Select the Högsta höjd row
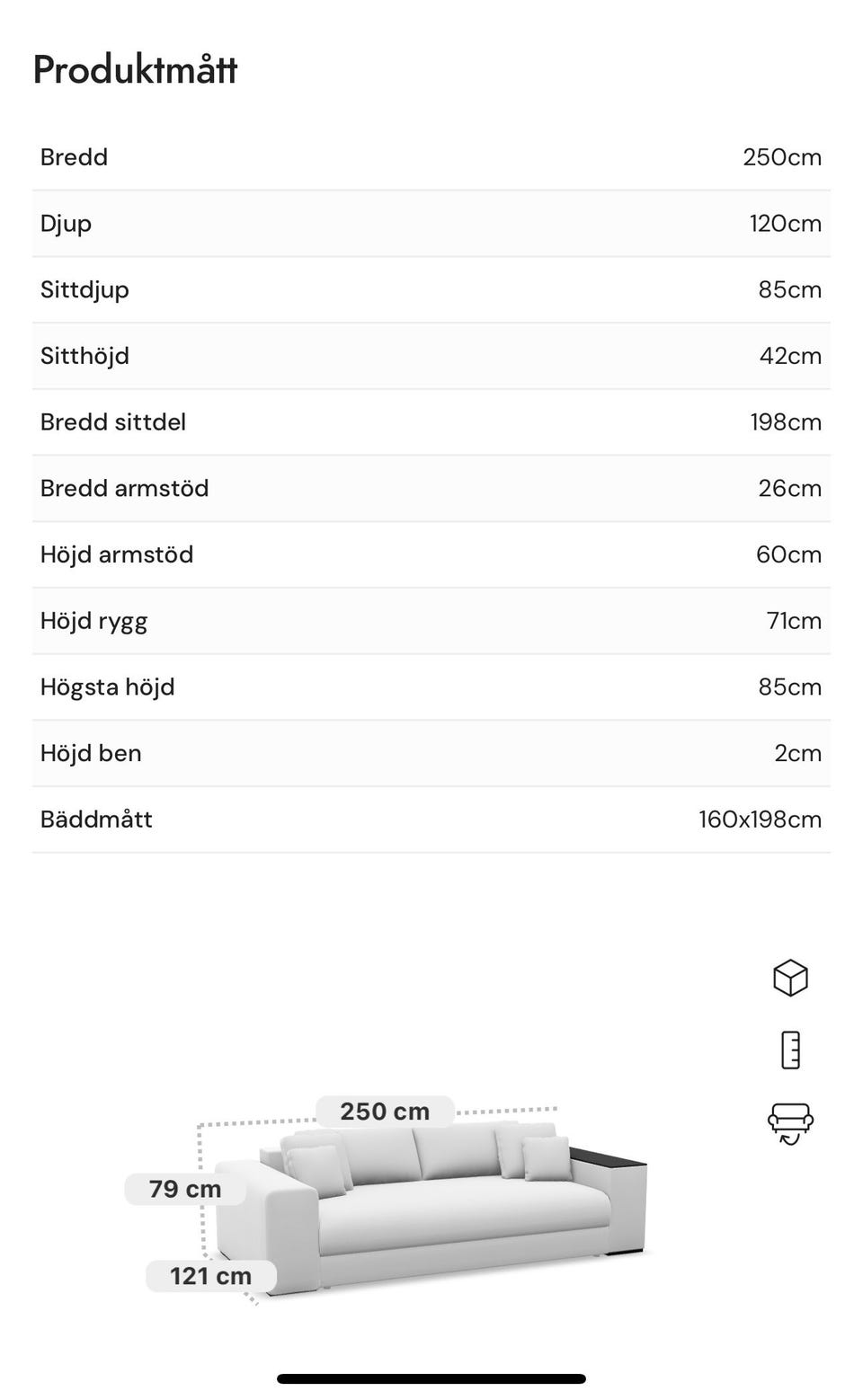Image resolution: width=863 pixels, height=1400 pixels. 431,687
